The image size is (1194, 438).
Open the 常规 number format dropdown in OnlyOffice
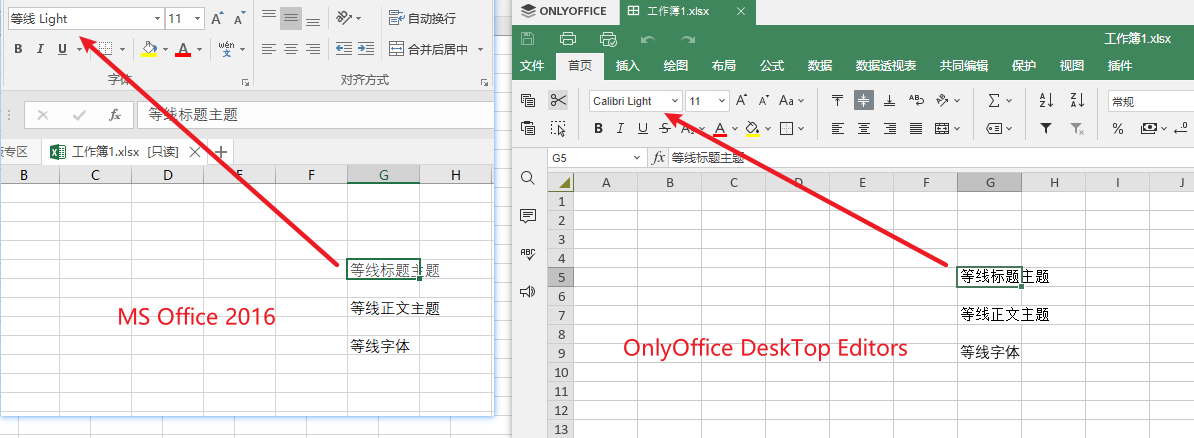1151,101
